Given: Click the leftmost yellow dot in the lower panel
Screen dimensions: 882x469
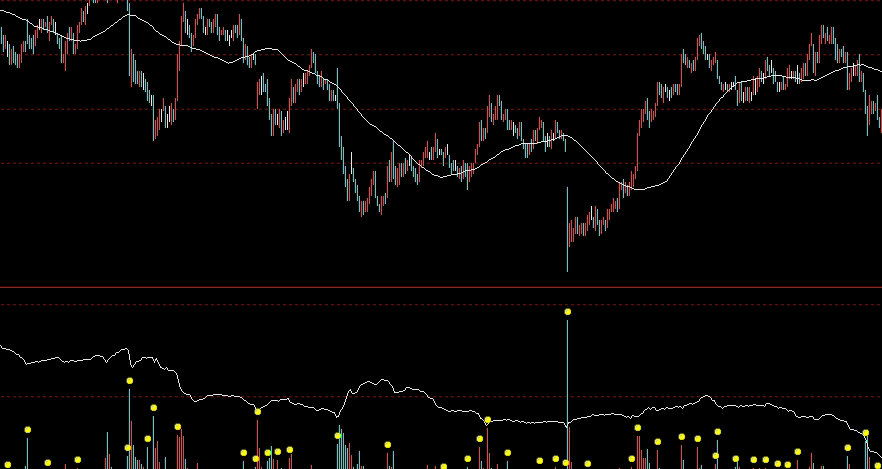Looking at the screenshot, I should (x=28, y=430).
